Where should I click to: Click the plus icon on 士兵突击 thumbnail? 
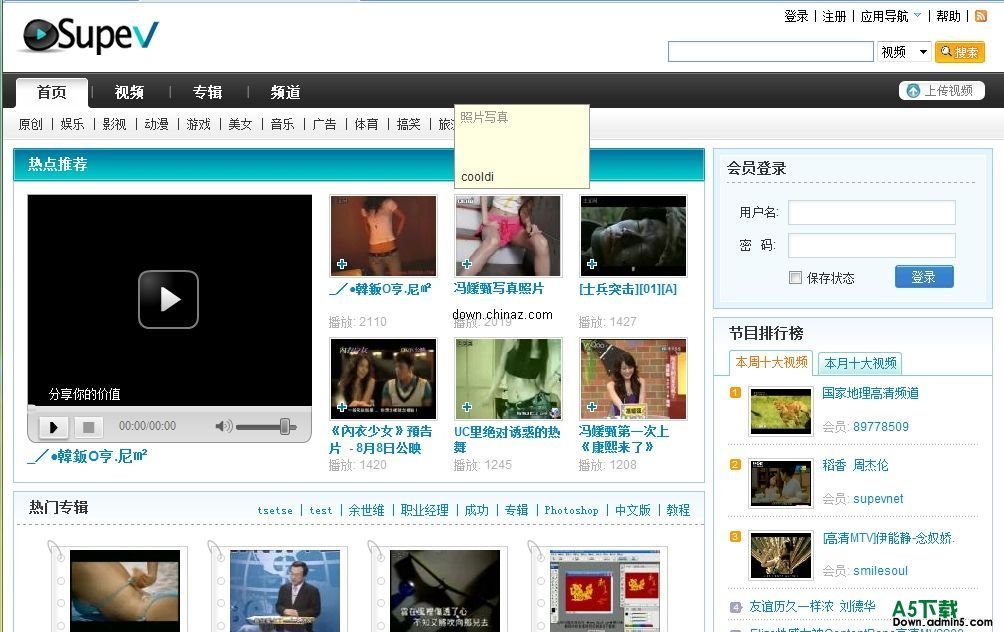pyautogui.click(x=592, y=265)
